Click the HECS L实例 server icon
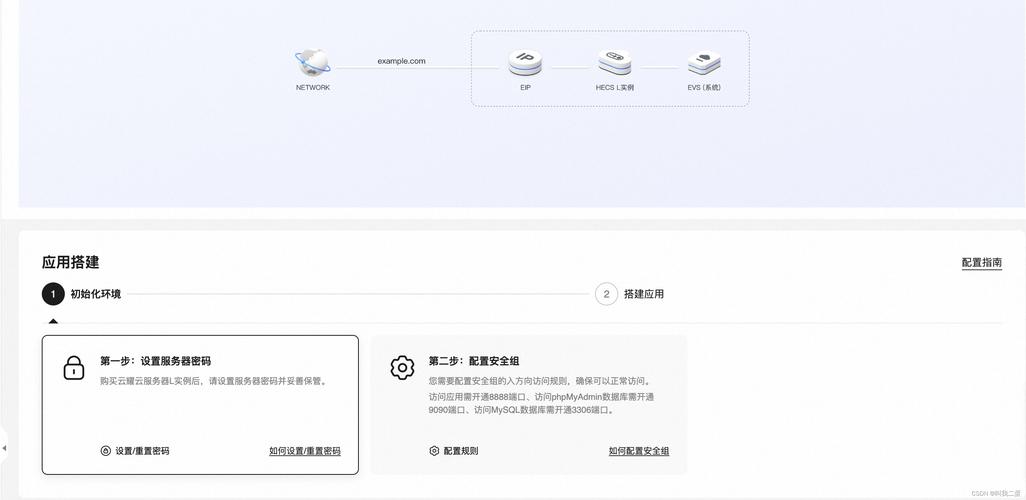This screenshot has width=1026, height=500. (x=614, y=63)
